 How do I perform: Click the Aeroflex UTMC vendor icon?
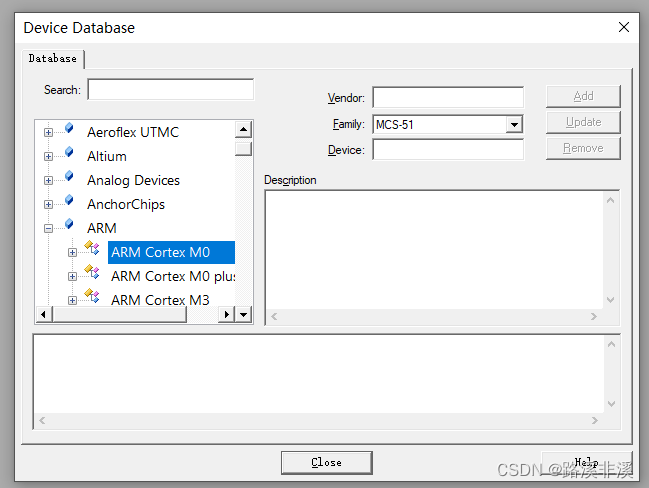pos(69,128)
